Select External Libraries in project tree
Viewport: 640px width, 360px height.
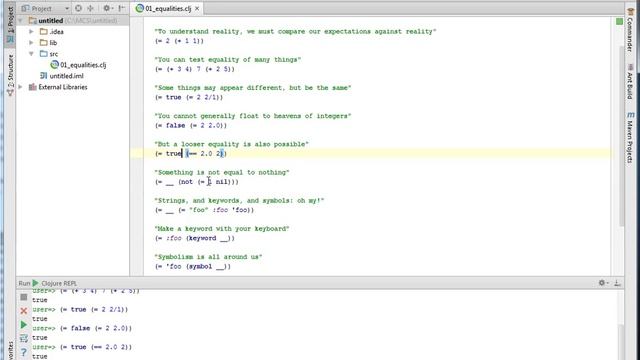coord(58,87)
